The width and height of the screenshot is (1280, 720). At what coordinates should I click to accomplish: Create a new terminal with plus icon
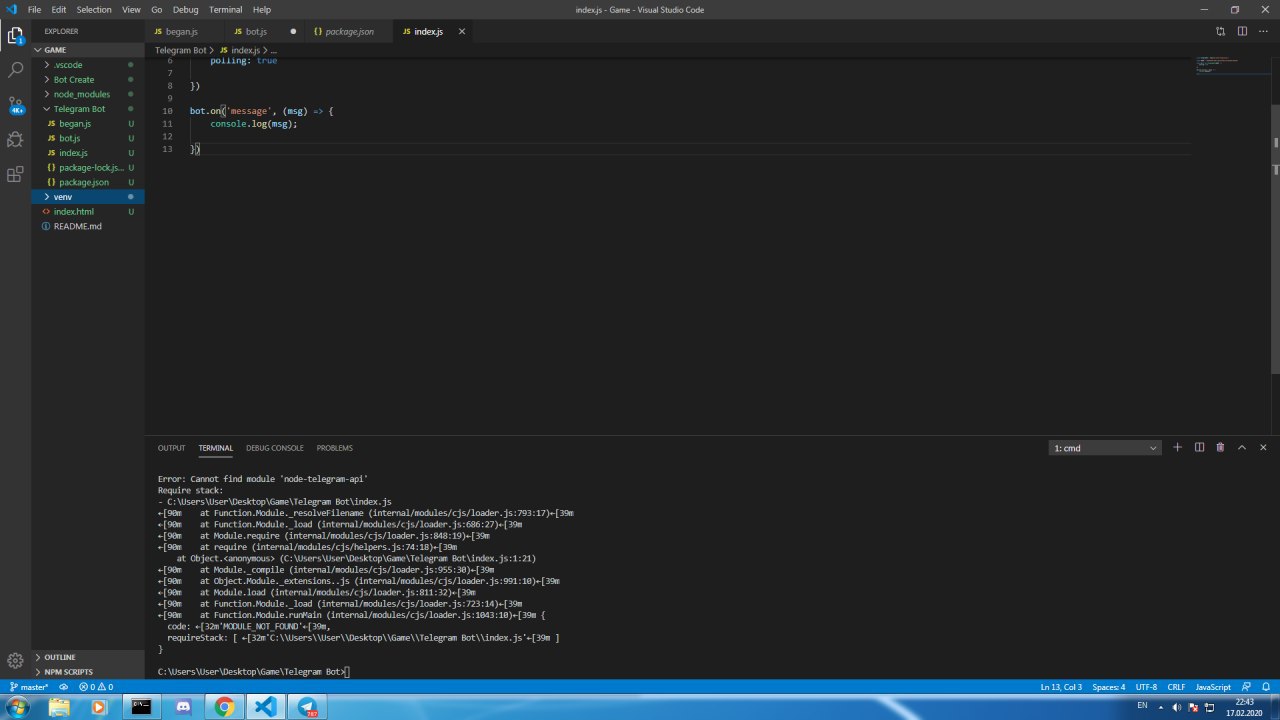(1177, 447)
